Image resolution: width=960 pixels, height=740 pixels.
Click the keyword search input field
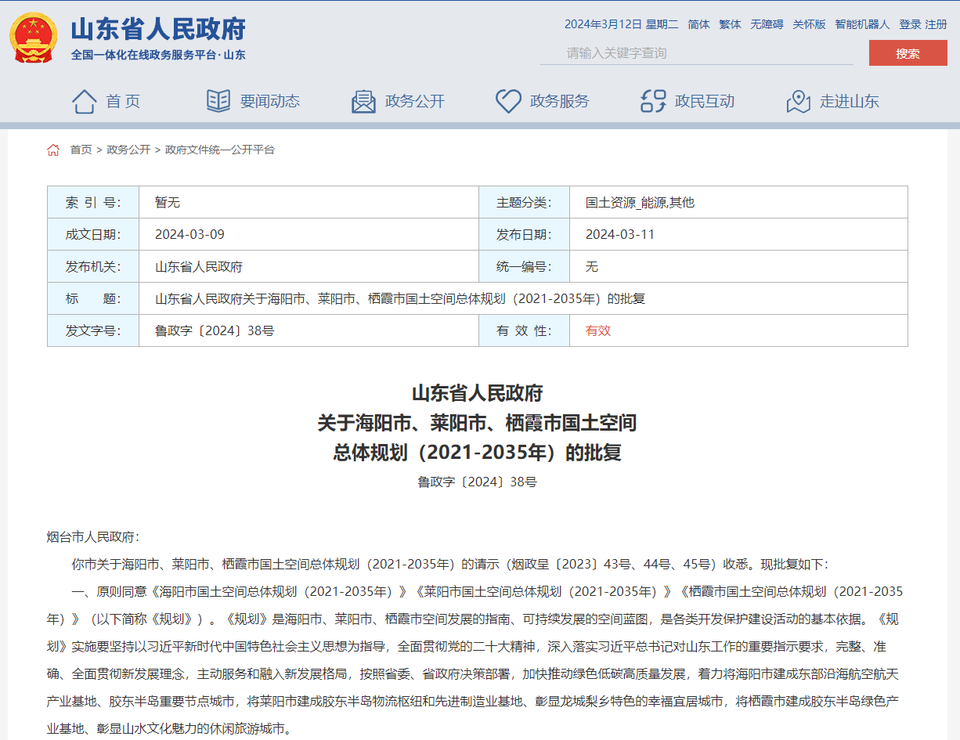click(700, 54)
